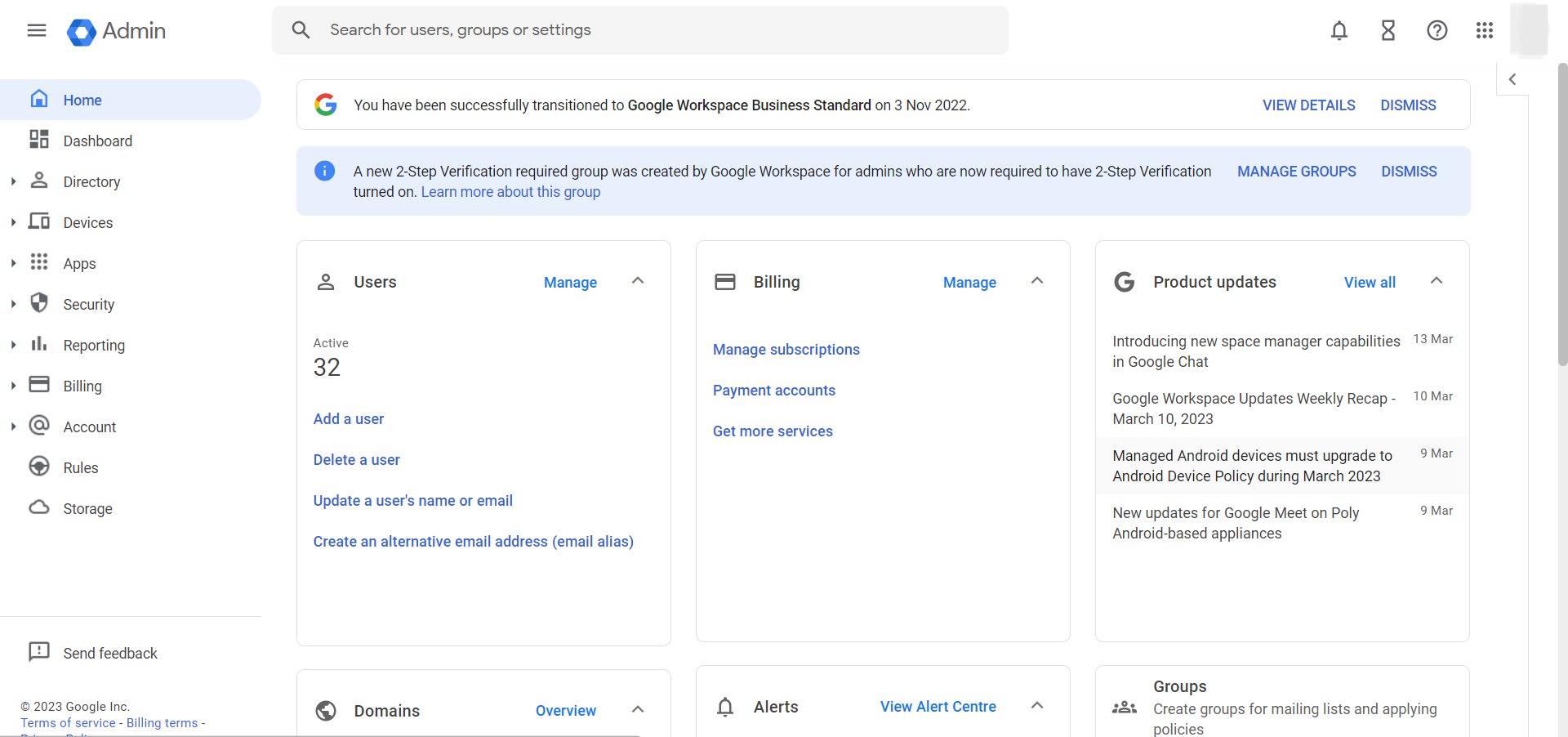This screenshot has height=737, width=1568.
Task: Expand the Directory menu arrow
Action: click(x=13, y=181)
